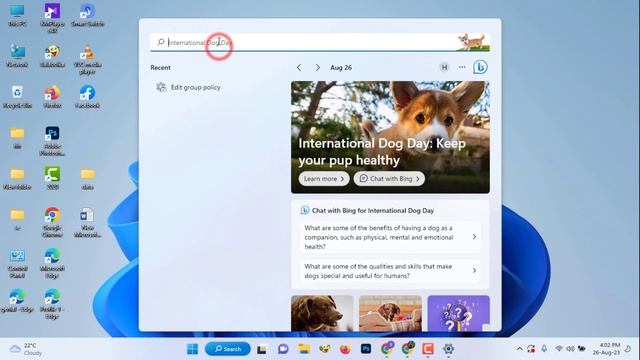Screen dimensions: 640x360
Task: Go to the next day's search highlight
Action: click(317, 68)
